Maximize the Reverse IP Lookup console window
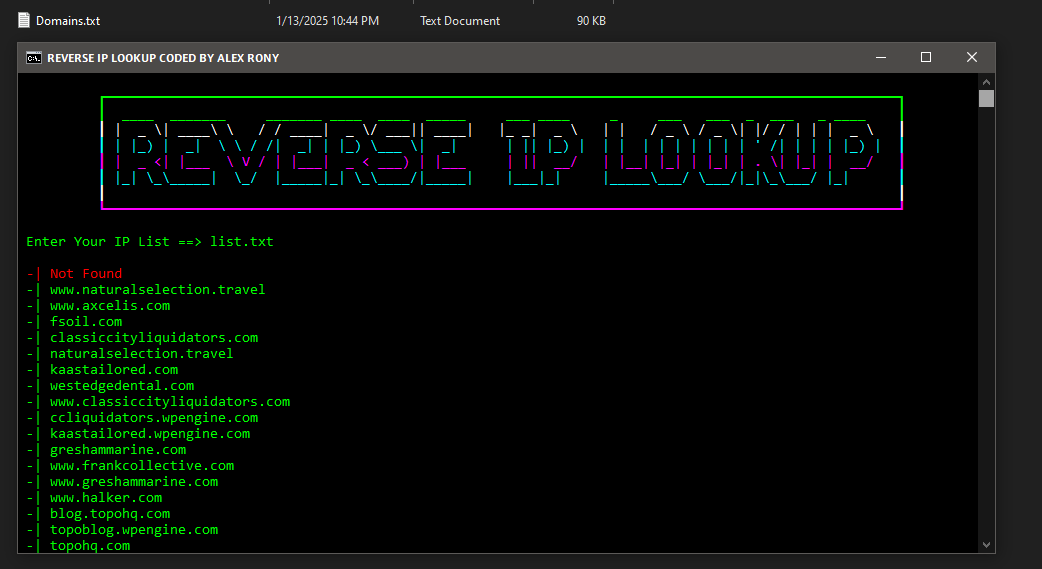Screen dimensions: 1042x569 point(926,58)
